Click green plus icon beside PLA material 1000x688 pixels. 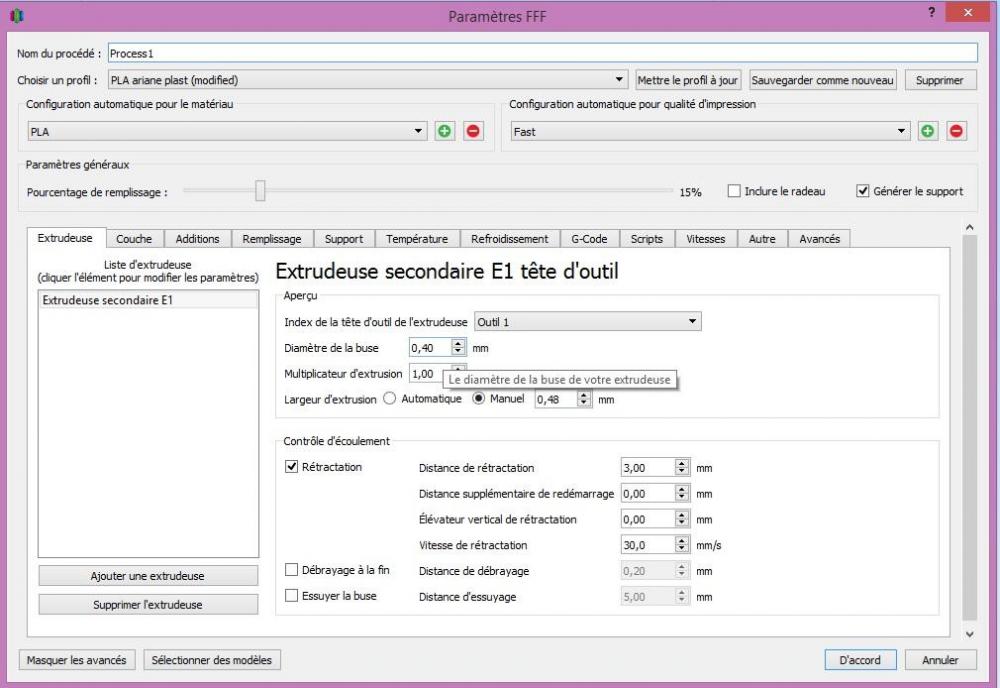[445, 131]
